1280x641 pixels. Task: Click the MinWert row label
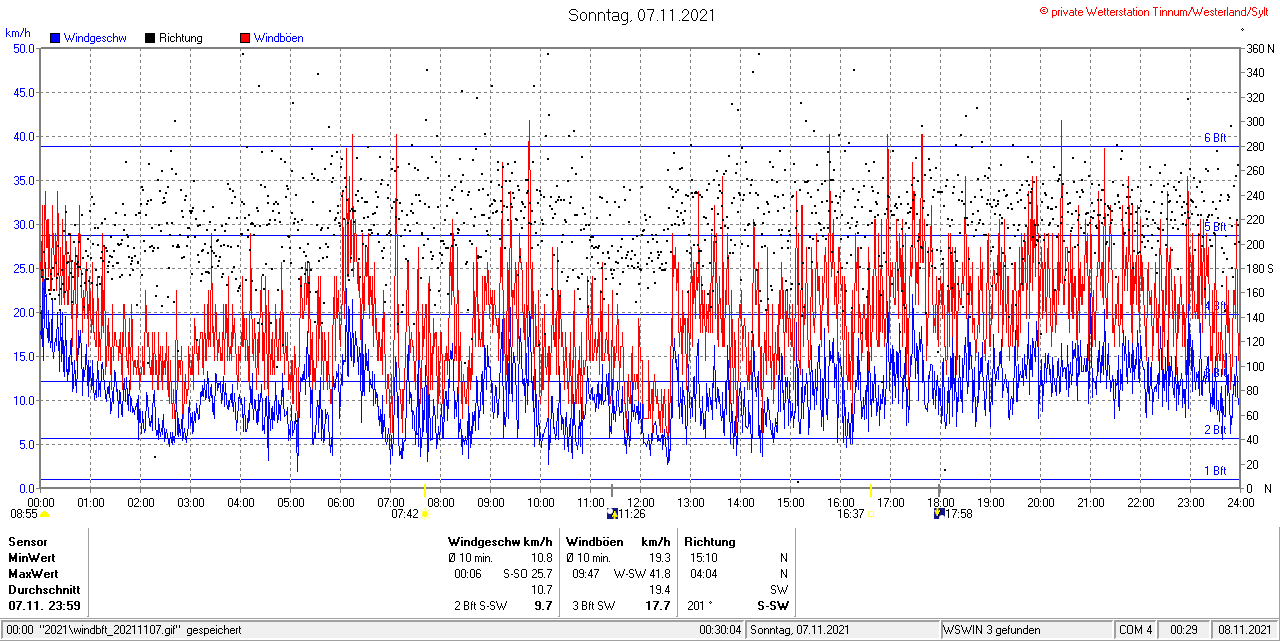[x=32, y=557]
